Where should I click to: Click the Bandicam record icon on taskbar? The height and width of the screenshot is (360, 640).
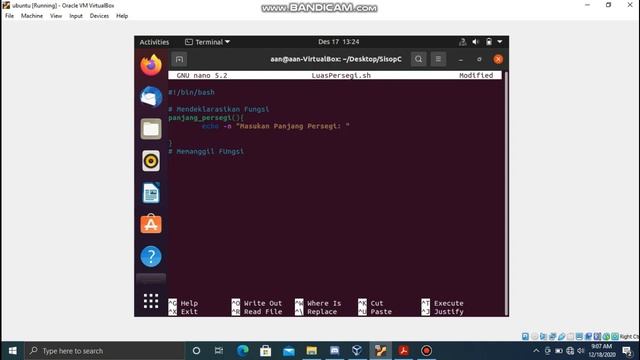point(427,351)
